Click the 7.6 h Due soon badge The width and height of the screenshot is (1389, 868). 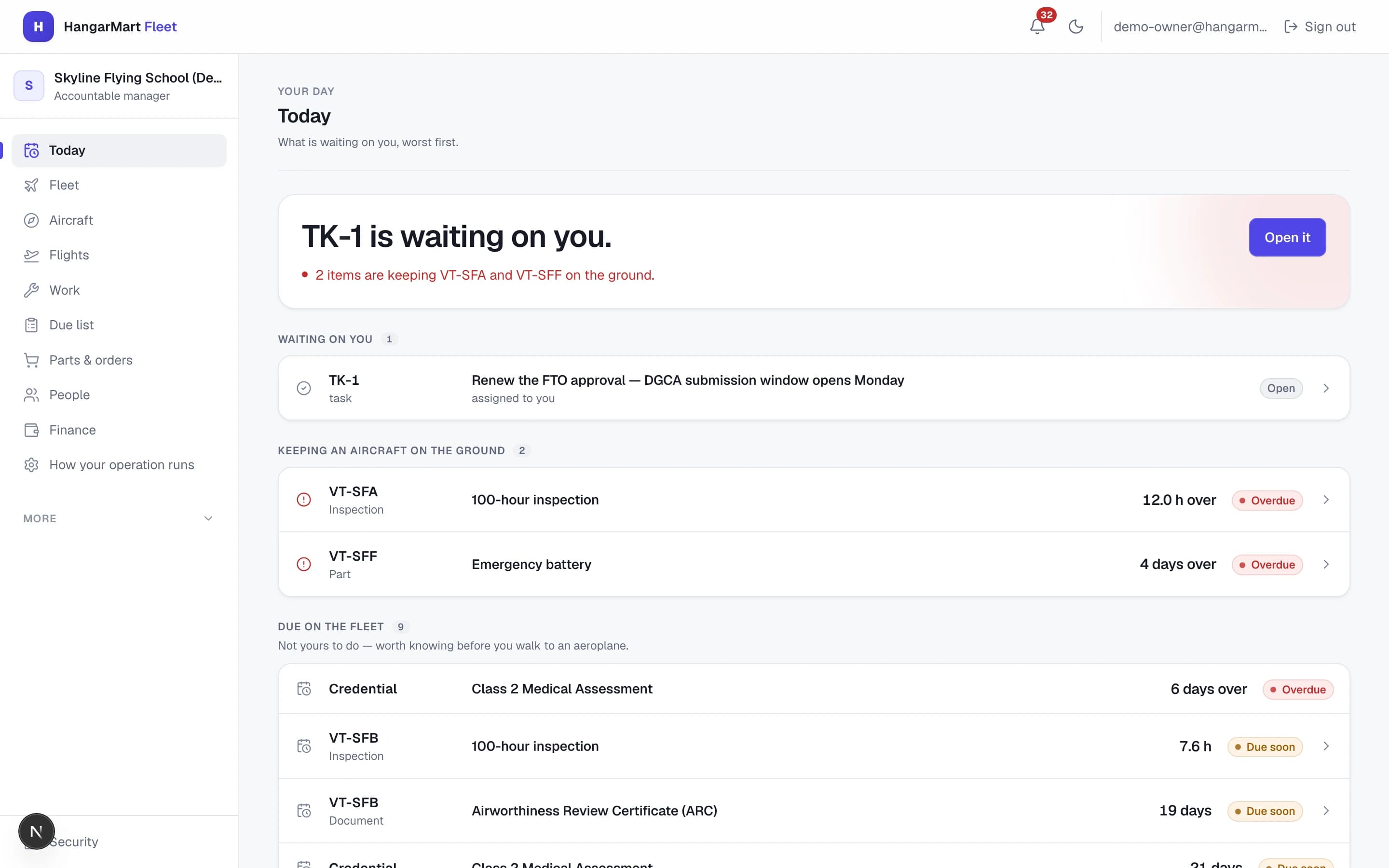coord(1265,747)
